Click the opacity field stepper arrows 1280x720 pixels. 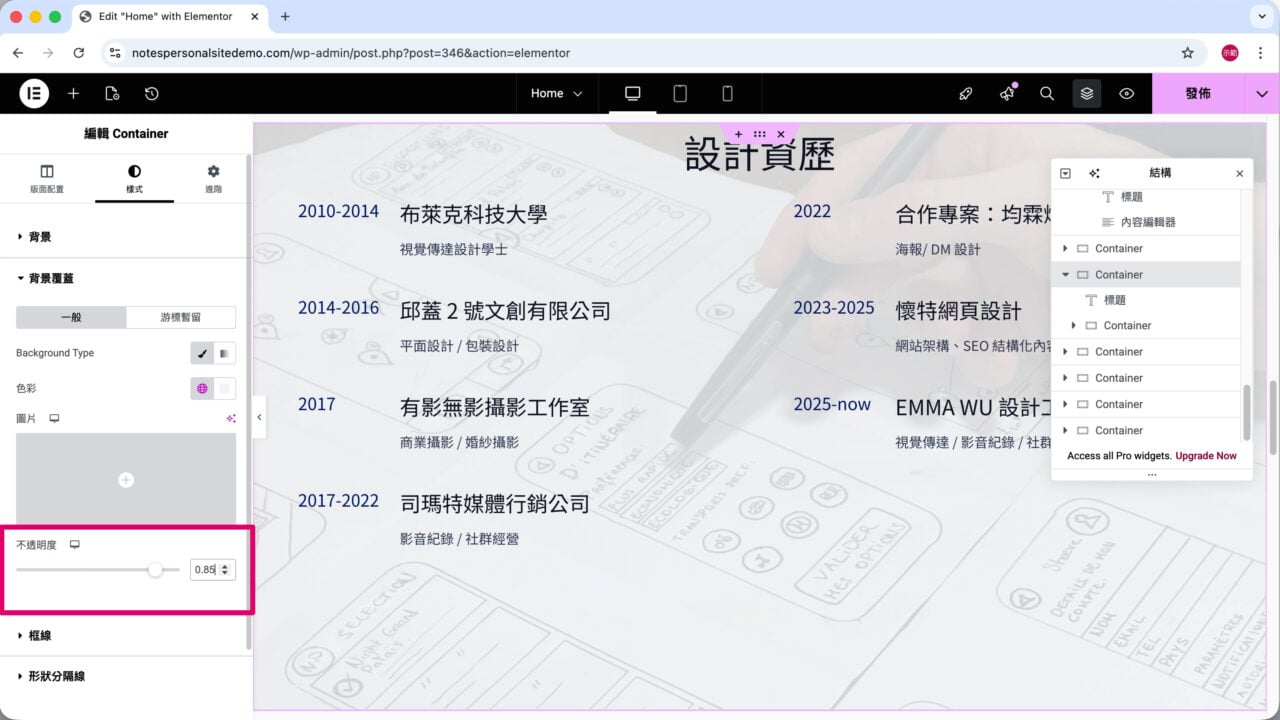226,570
